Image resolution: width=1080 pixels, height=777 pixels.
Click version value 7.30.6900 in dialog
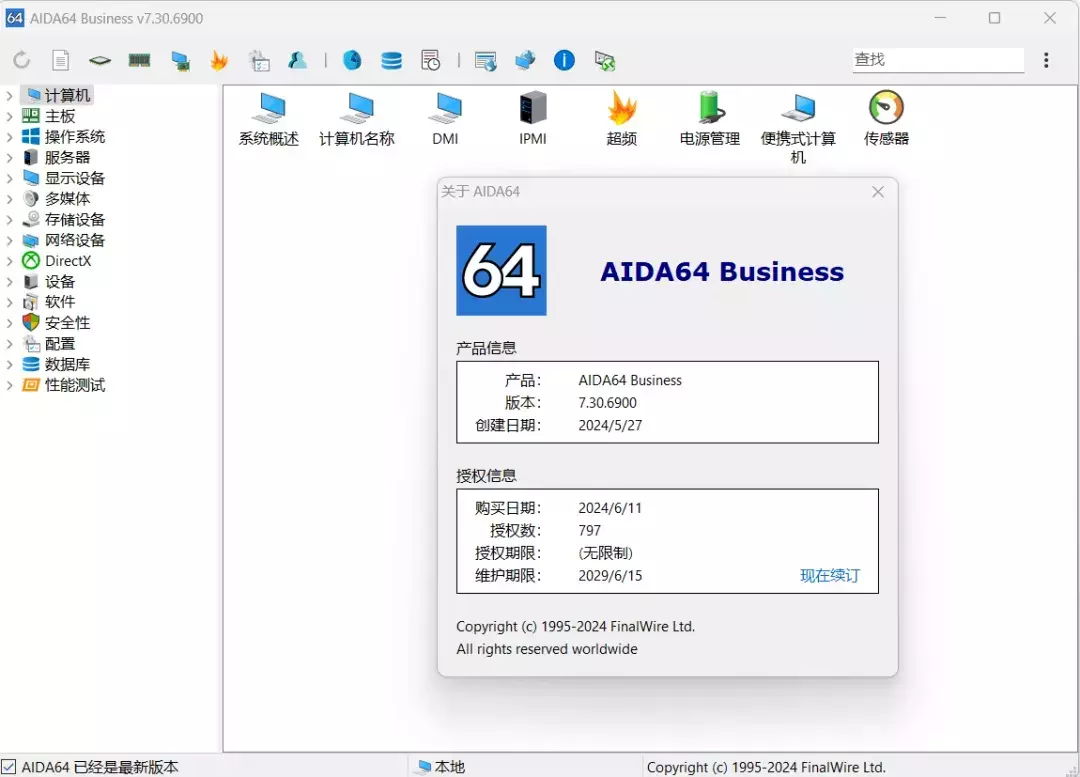(x=608, y=403)
